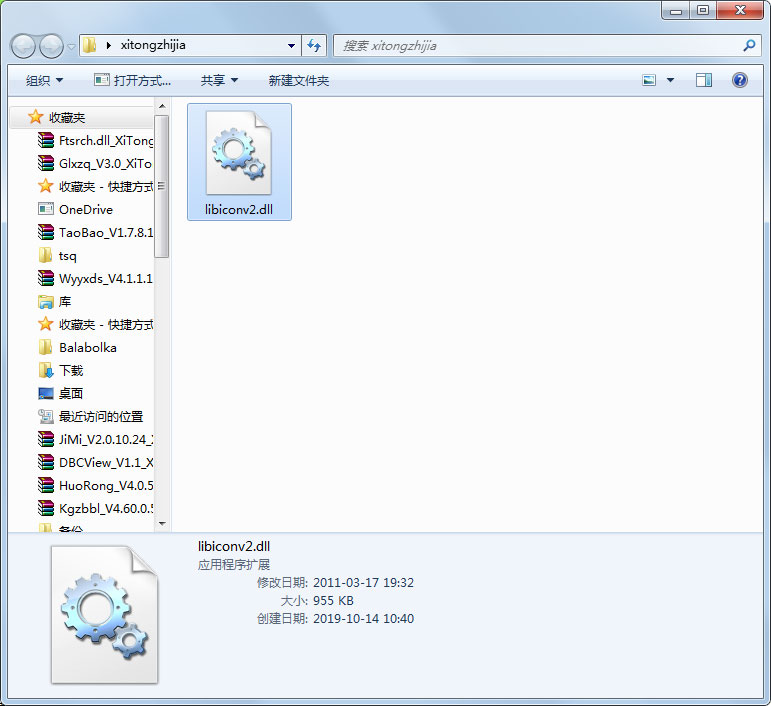This screenshot has height=706, width=771.
Task: Open OneDrive in the navigation pane
Action: pos(85,210)
